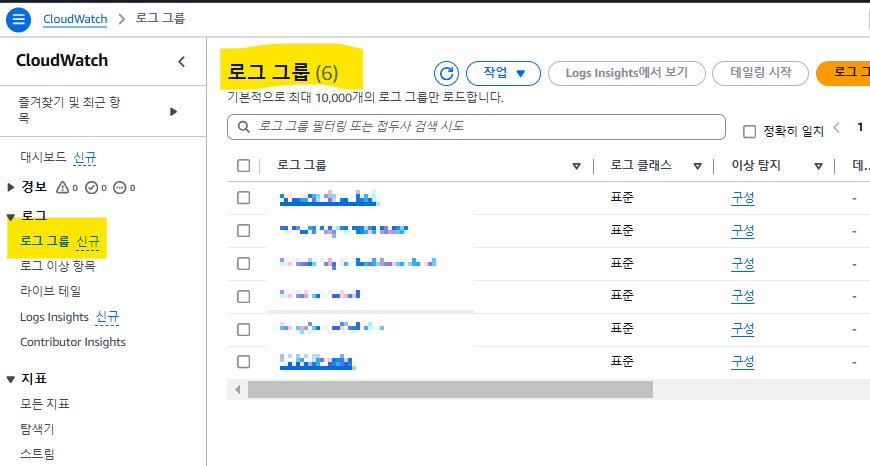Collapse the CloudWatch sidebar panel
Viewport: 870px width, 466px height.
(181, 62)
